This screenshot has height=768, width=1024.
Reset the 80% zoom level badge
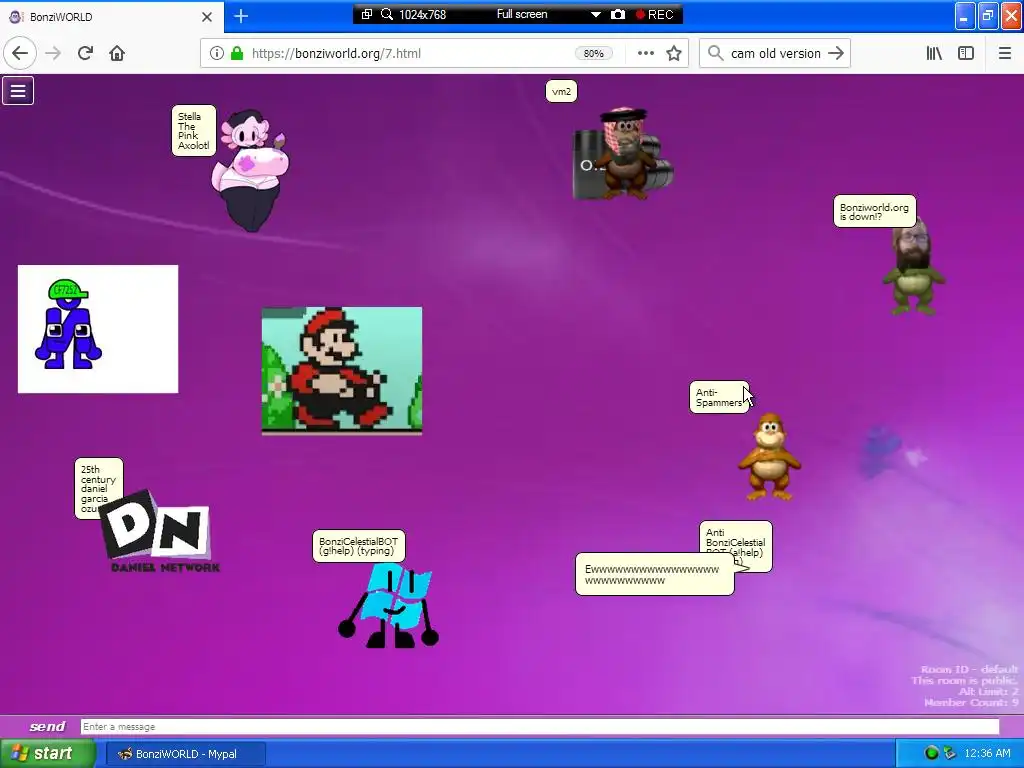tap(594, 54)
